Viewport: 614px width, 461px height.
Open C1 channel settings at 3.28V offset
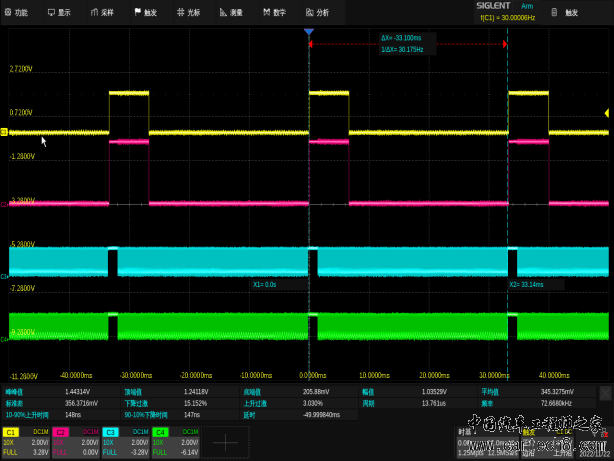coord(26,442)
